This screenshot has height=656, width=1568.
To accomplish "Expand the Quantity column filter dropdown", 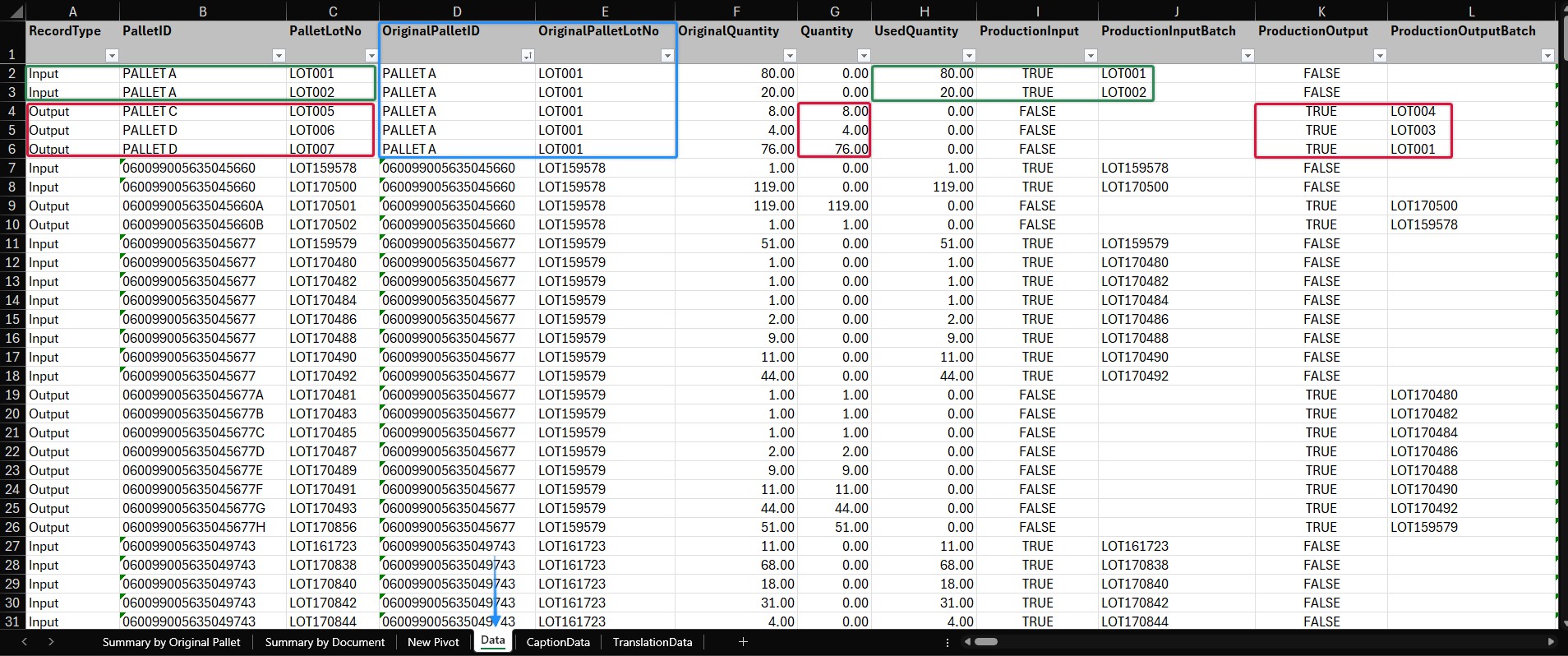I will tap(863, 56).
